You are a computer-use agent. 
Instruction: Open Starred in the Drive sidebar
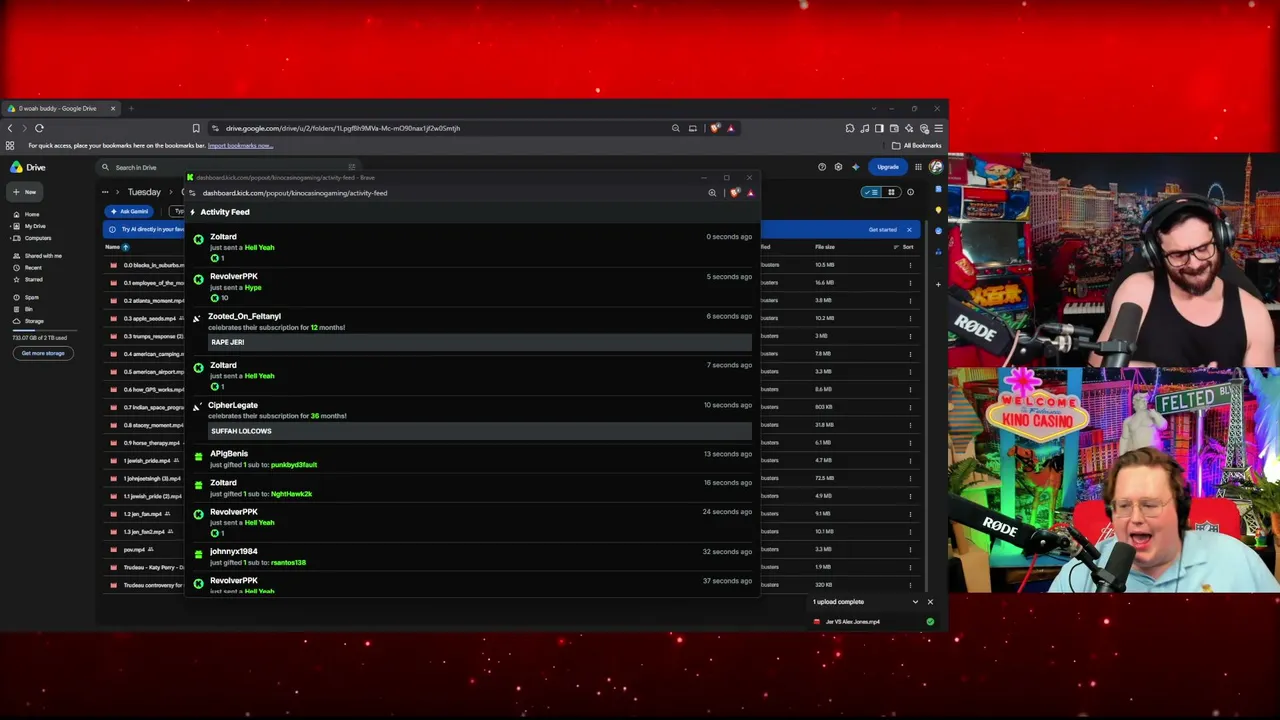(28, 280)
